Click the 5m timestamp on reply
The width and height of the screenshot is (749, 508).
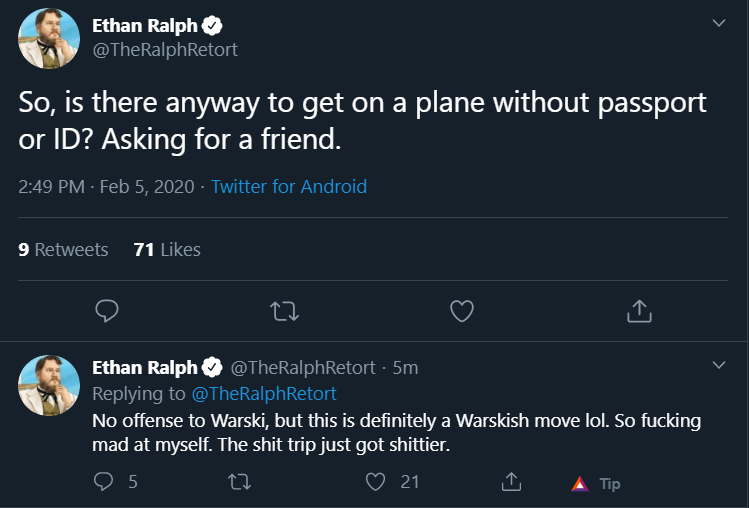pyautogui.click(x=405, y=368)
